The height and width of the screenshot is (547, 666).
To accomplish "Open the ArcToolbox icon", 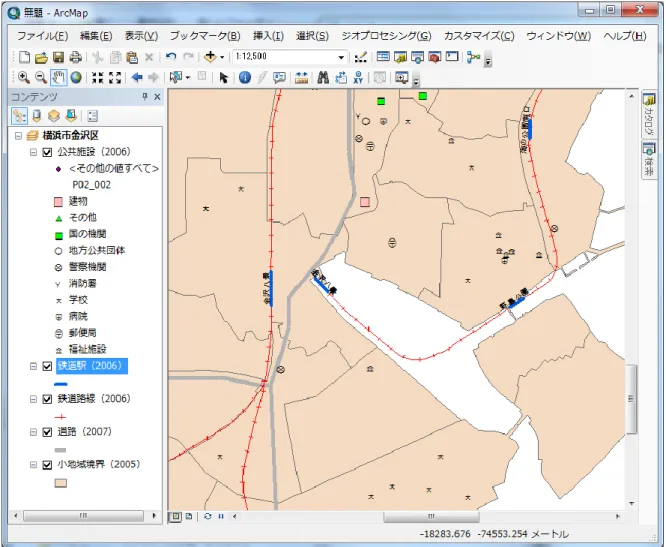I will click(x=434, y=56).
